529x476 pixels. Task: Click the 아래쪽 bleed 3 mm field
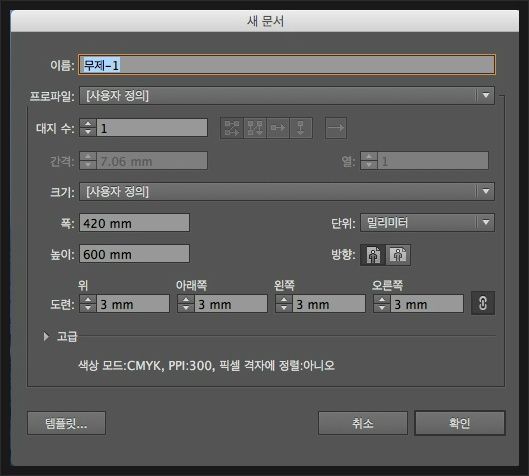[x=231, y=304]
